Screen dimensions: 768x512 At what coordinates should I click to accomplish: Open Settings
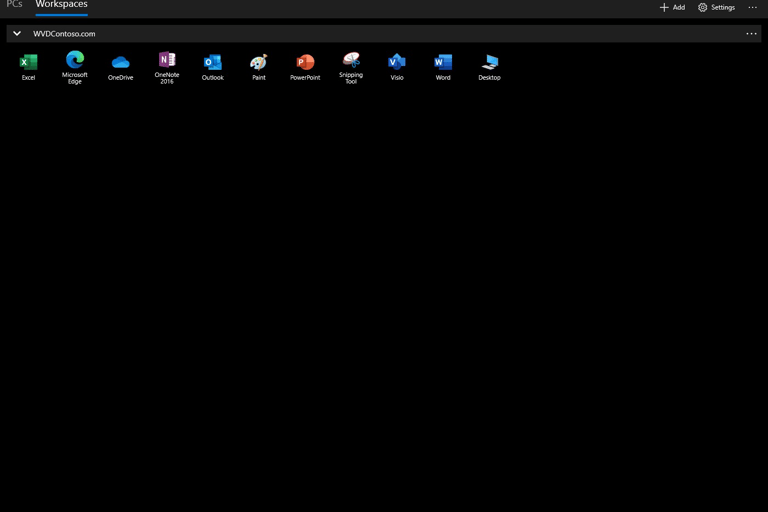point(717,7)
